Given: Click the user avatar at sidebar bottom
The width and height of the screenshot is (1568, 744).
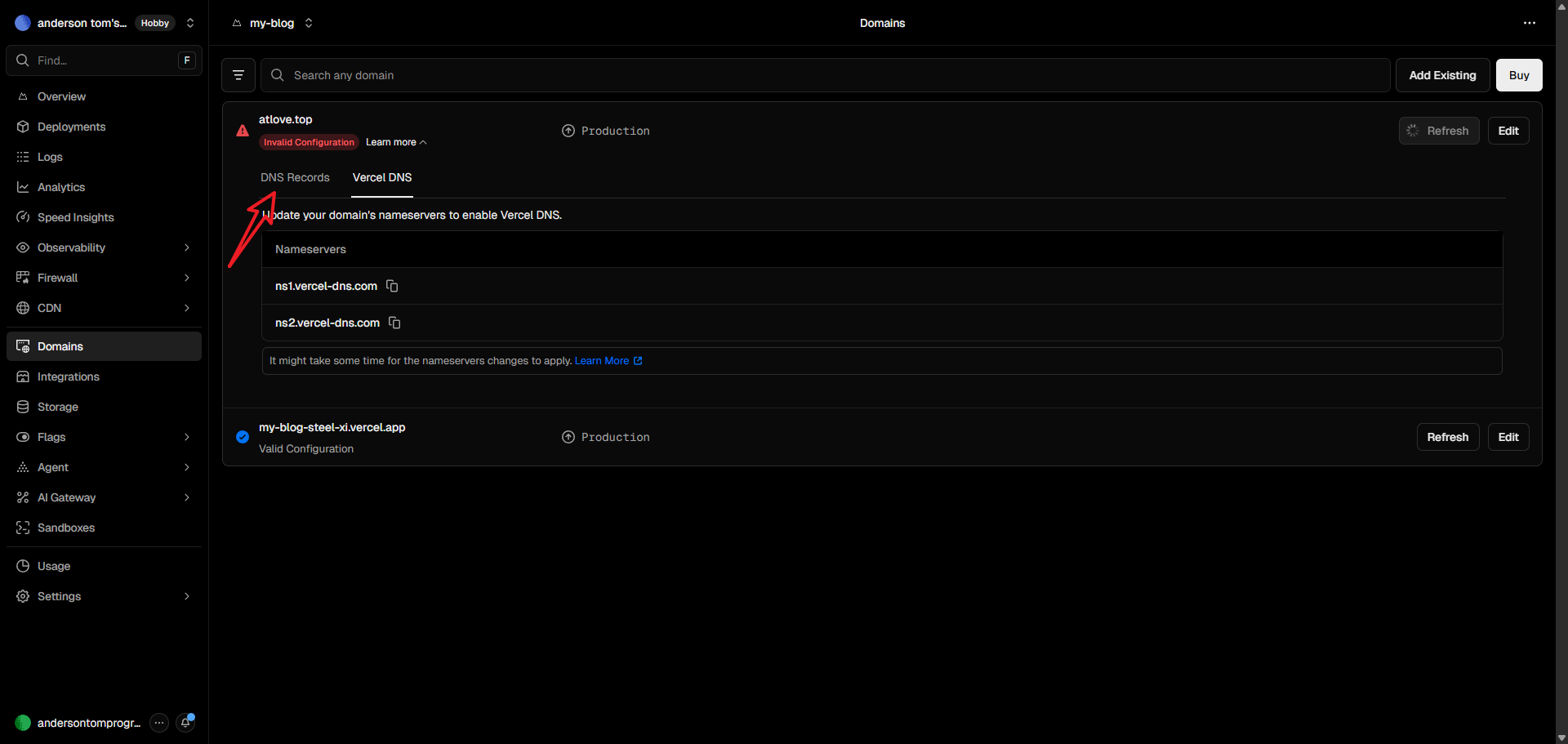Looking at the screenshot, I should pyautogui.click(x=23, y=723).
